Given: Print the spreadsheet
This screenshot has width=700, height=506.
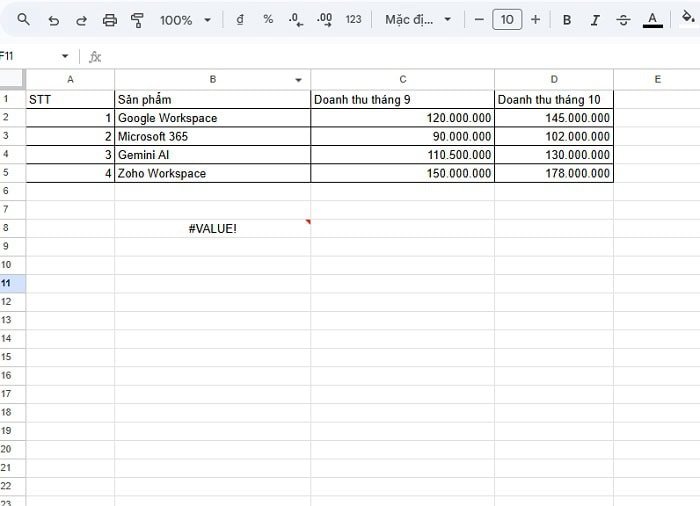Looking at the screenshot, I should point(110,20).
